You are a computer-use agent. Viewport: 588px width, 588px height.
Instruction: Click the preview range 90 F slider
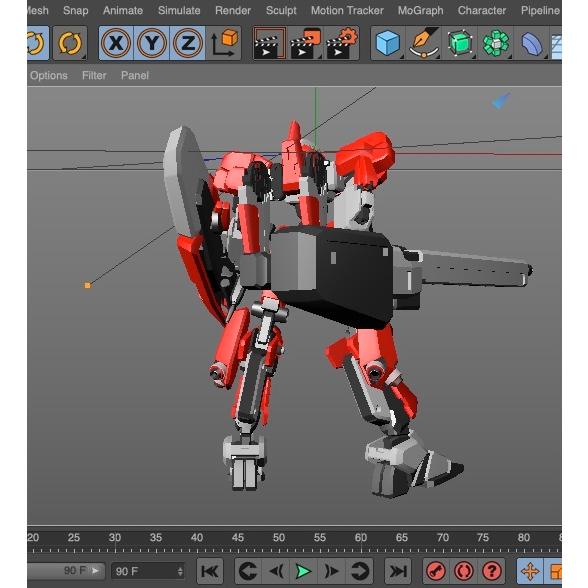click(x=66, y=571)
